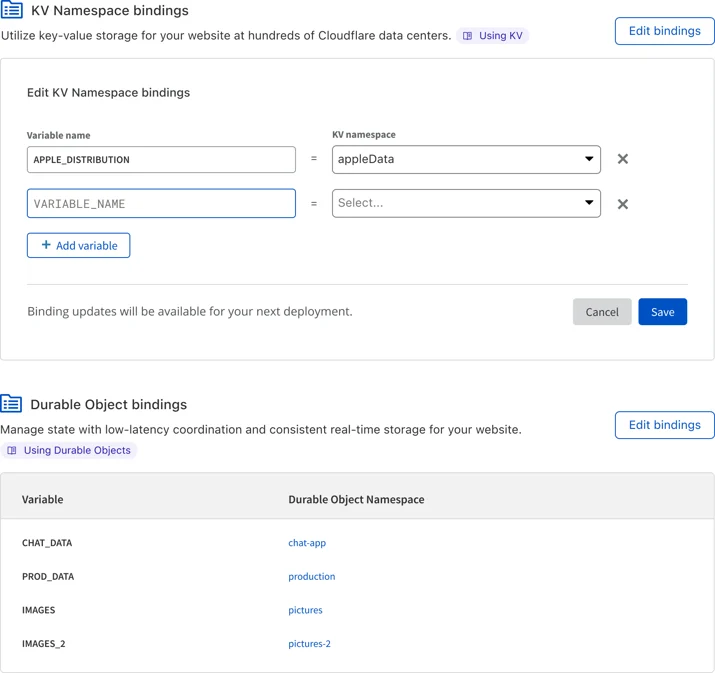Click Edit bindings for KV Namespace
Viewport: 715px width, 673px height.
click(664, 31)
